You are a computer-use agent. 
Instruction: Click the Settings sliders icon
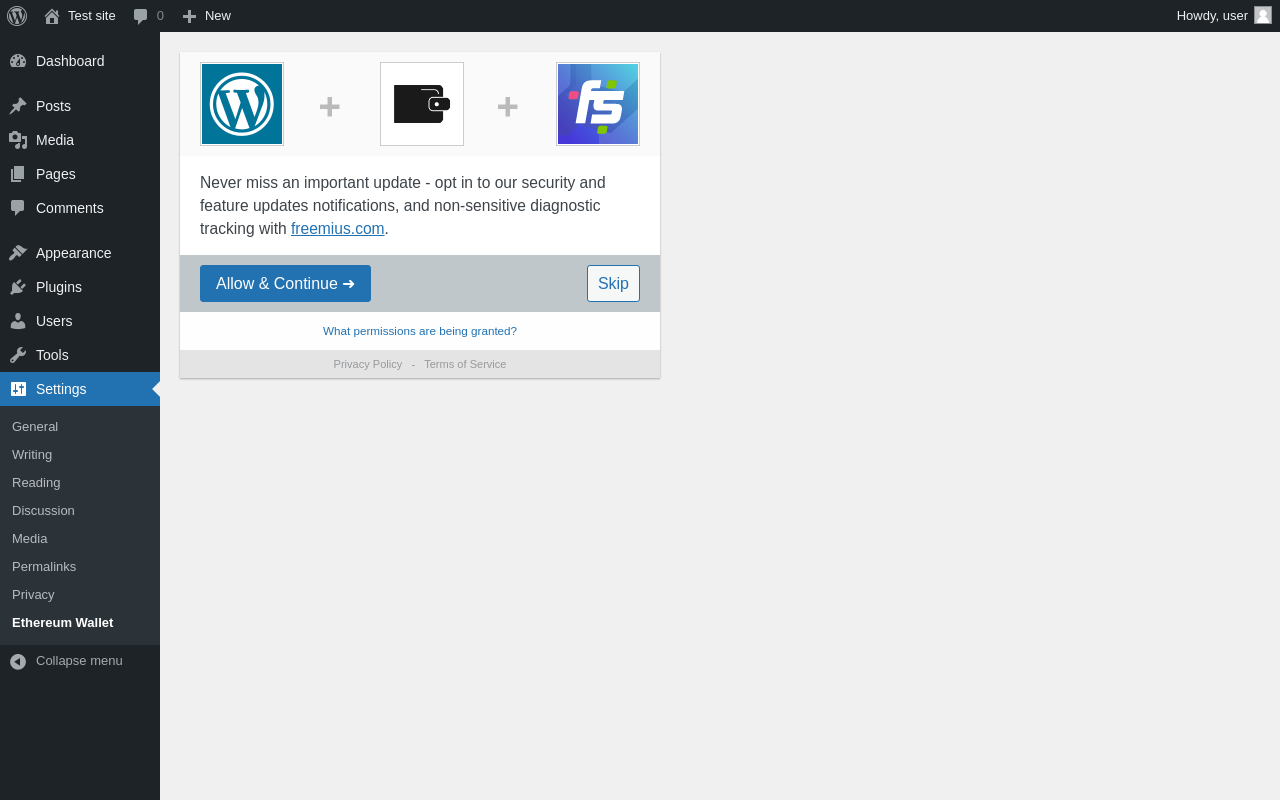[x=18, y=389]
